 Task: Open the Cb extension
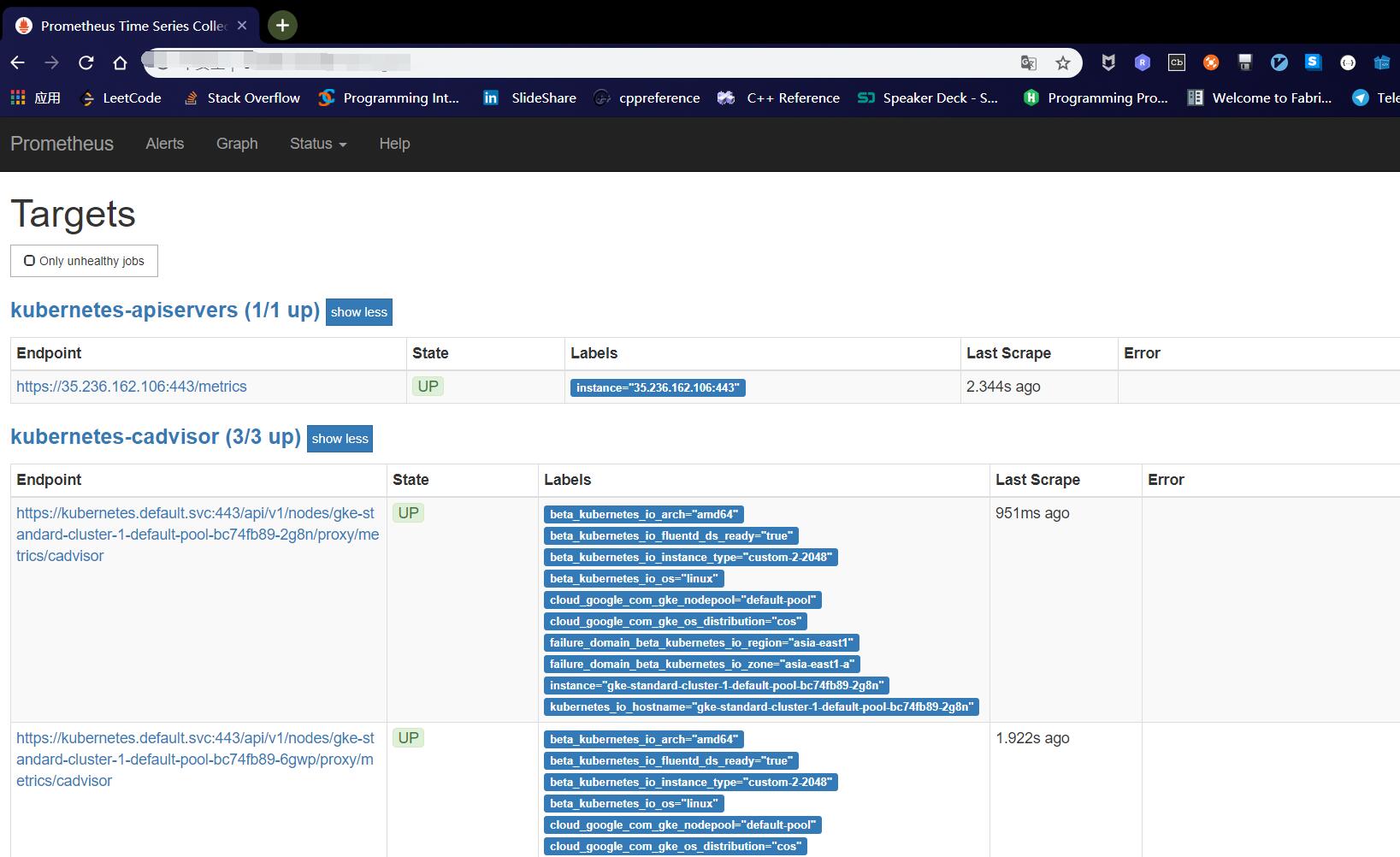click(1177, 62)
